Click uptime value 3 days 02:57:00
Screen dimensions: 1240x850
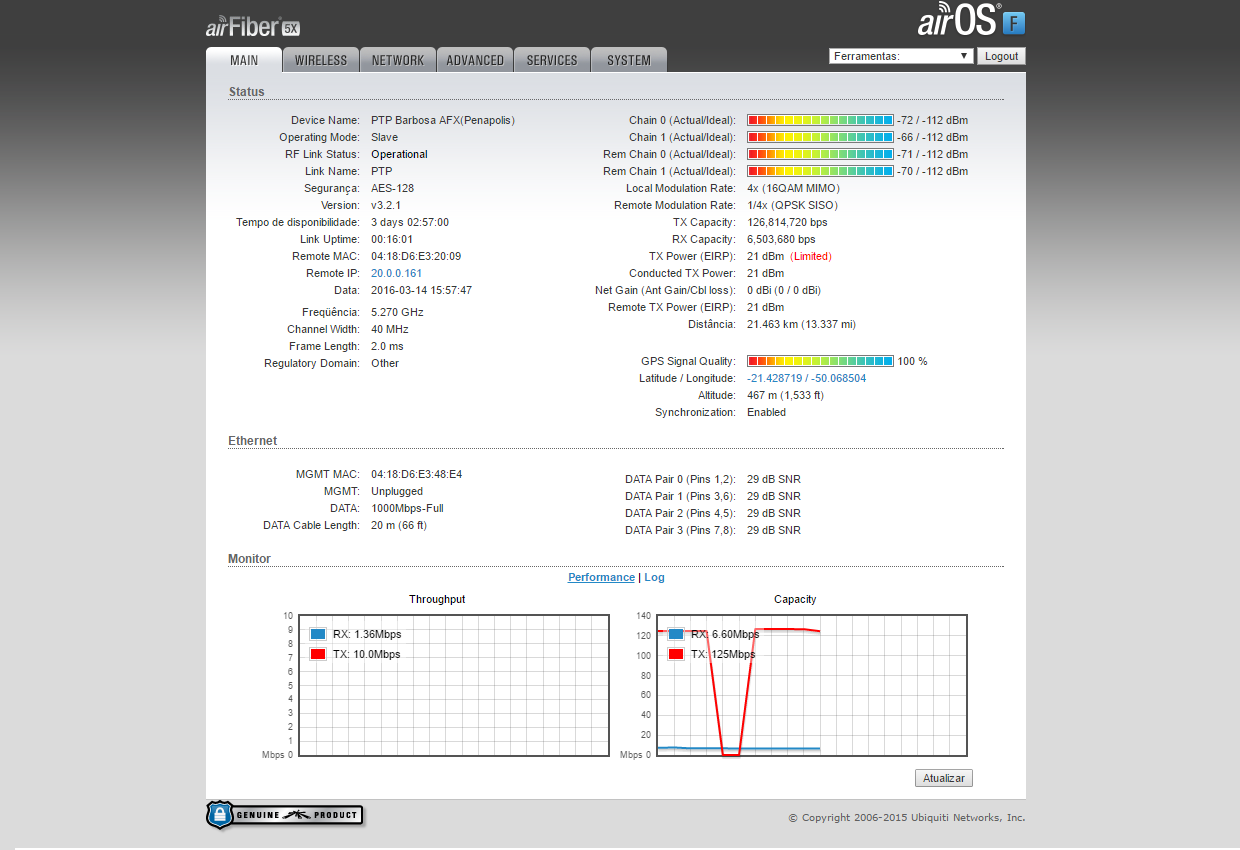coord(410,222)
